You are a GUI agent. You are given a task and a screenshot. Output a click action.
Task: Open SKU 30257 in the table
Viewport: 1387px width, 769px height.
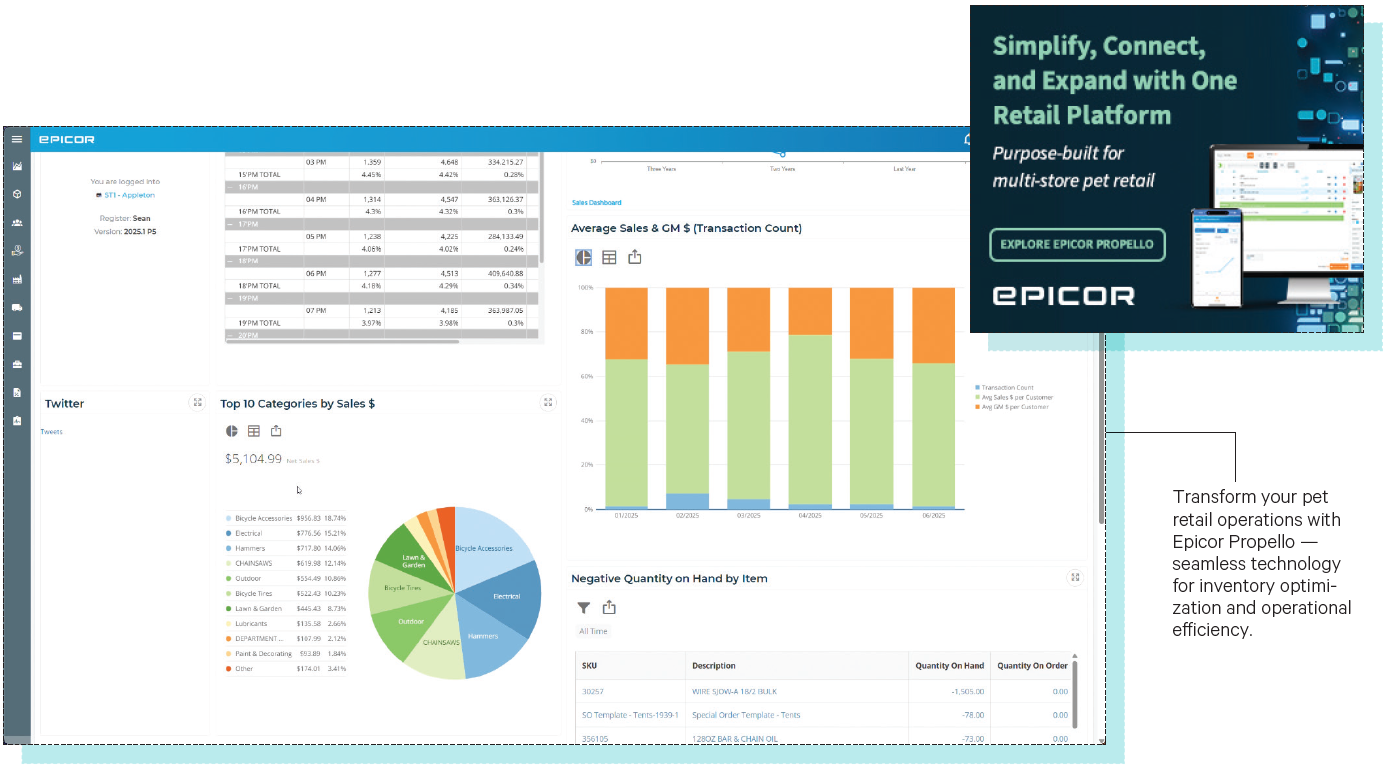point(590,691)
